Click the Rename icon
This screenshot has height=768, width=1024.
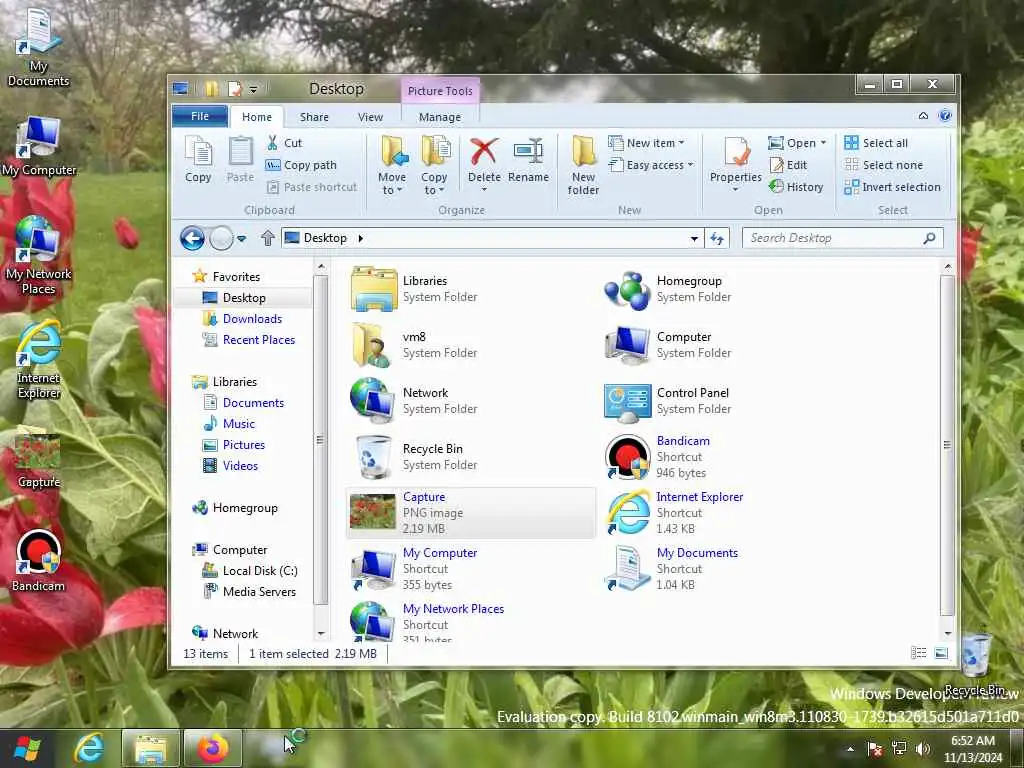[x=528, y=152]
